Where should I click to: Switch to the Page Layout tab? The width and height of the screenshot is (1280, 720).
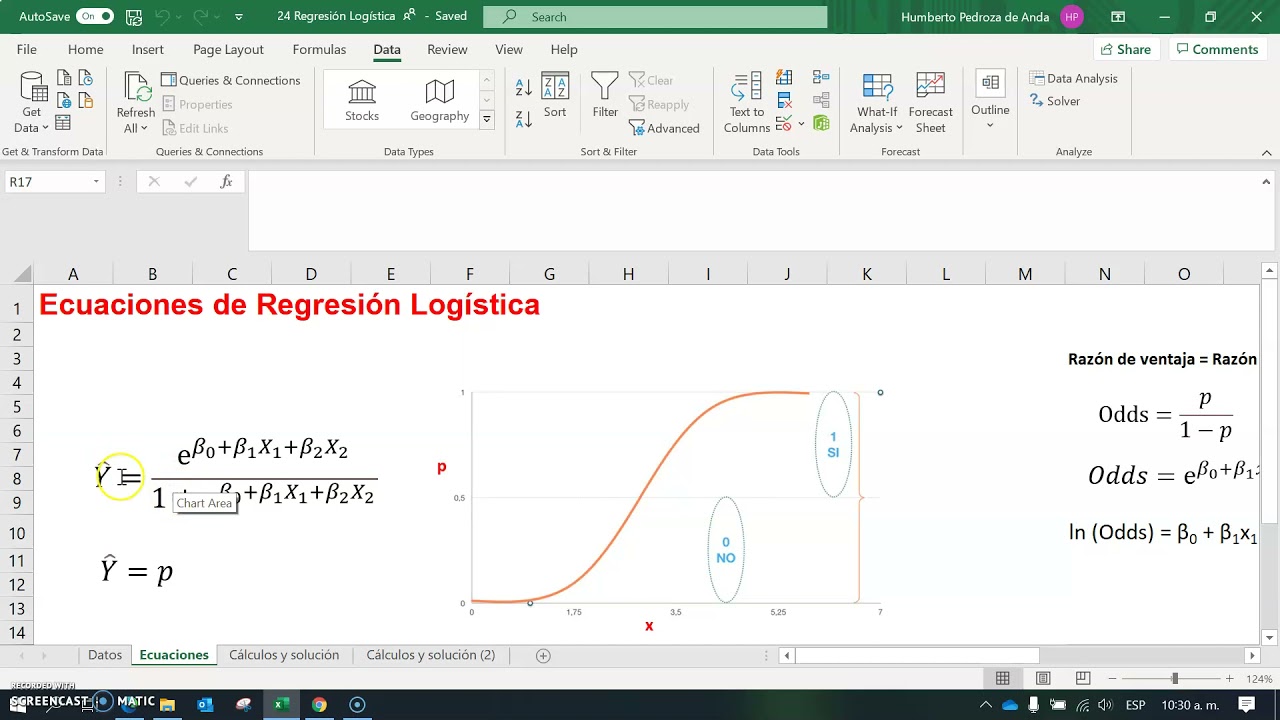point(228,49)
